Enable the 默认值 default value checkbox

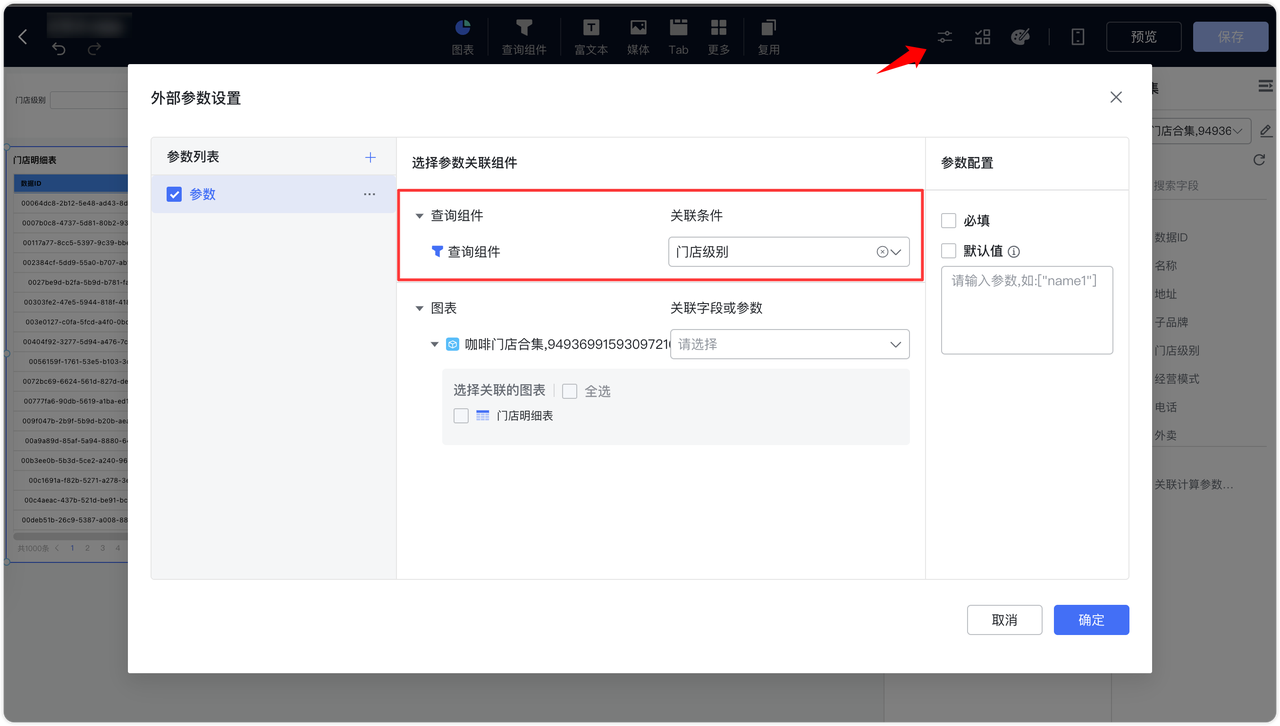948,251
